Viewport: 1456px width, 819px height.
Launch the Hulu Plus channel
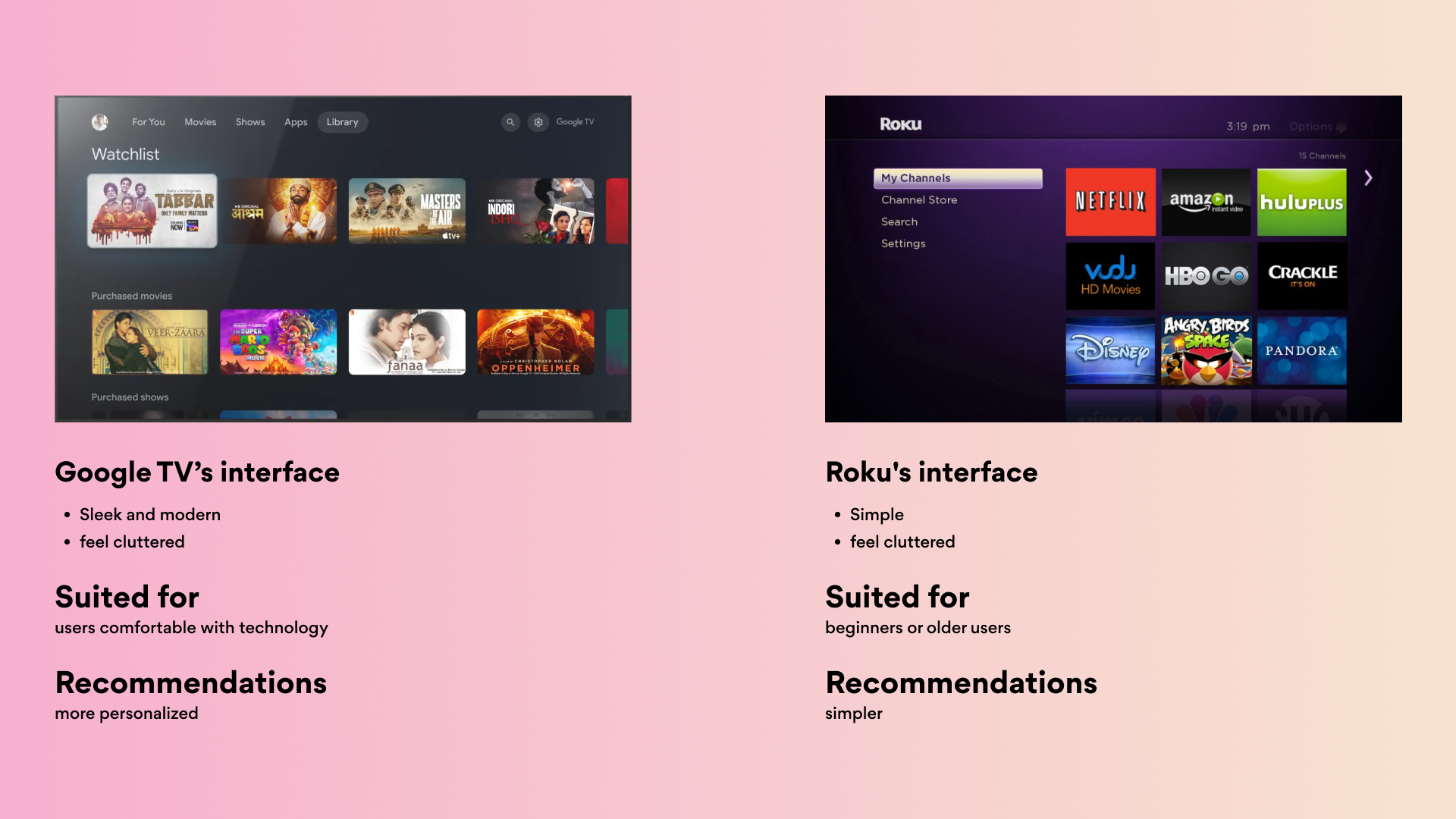point(1302,202)
